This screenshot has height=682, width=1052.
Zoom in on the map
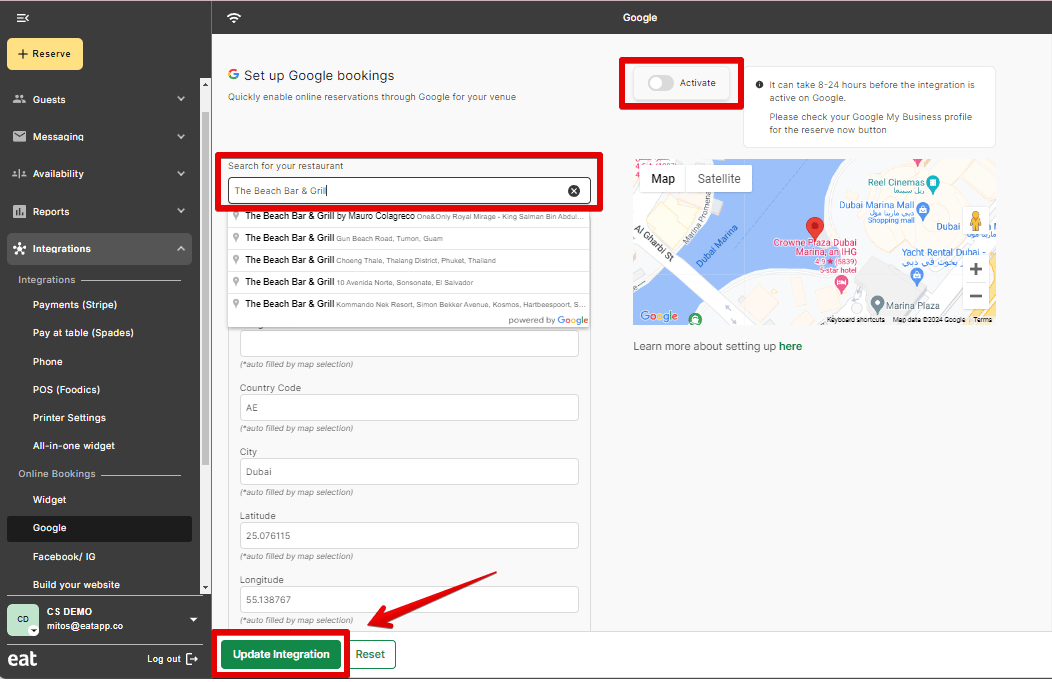tap(976, 269)
